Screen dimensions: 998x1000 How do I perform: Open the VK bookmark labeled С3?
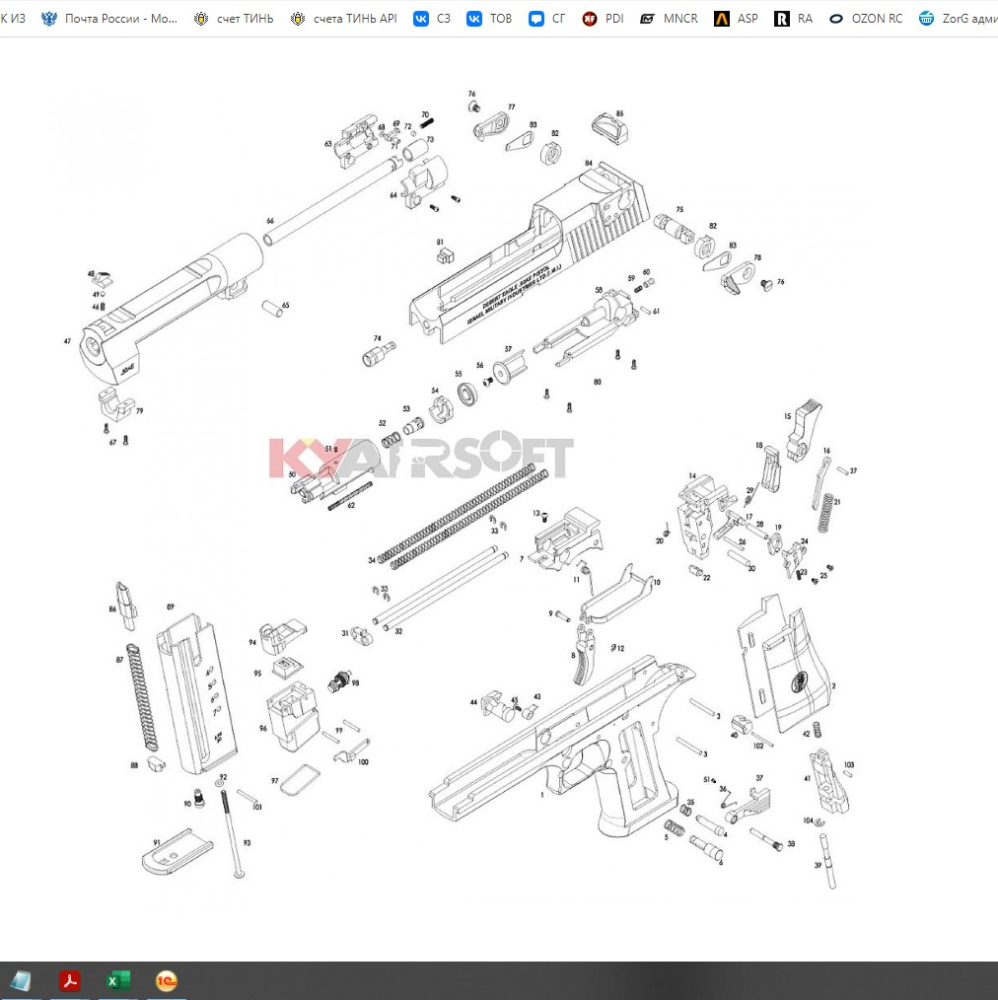pyautogui.click(x=432, y=18)
